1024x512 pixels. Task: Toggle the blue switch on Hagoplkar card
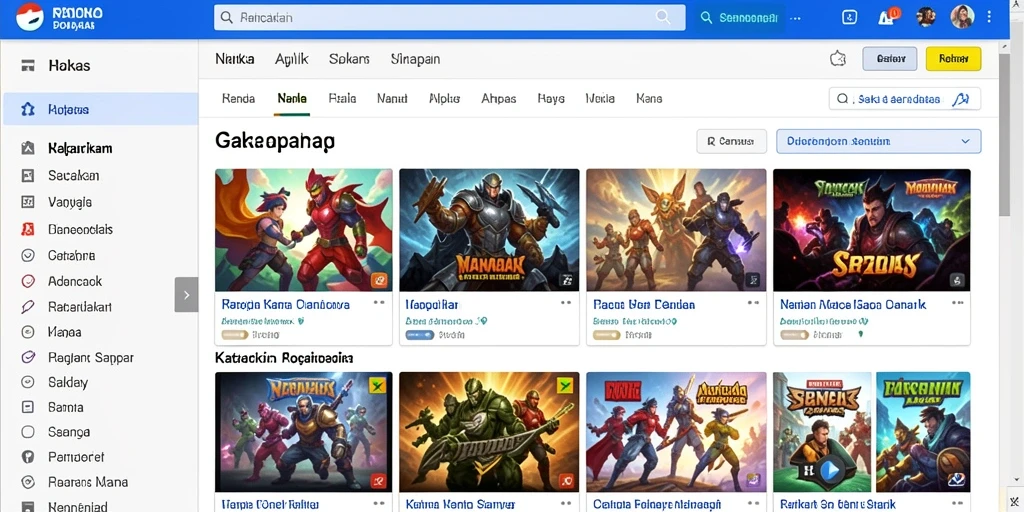pos(420,334)
